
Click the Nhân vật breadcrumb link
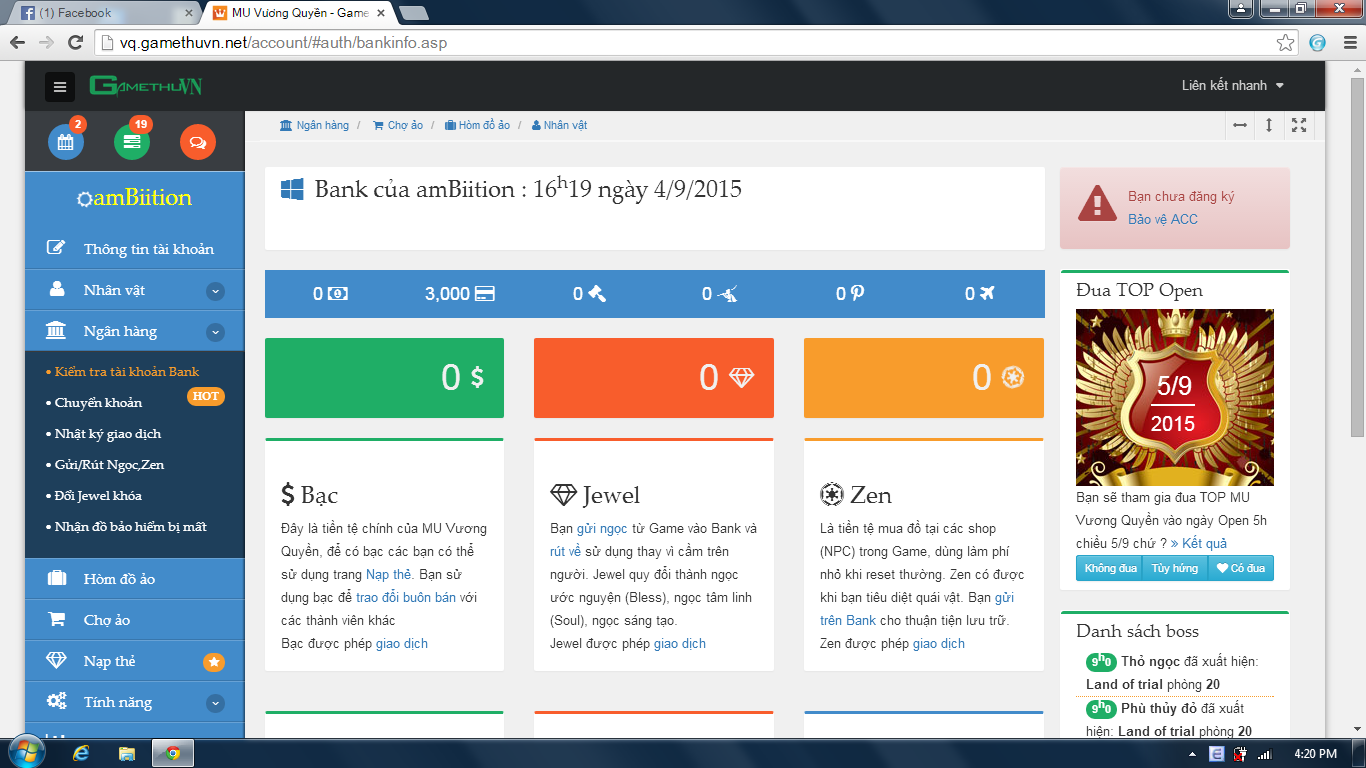tap(560, 125)
